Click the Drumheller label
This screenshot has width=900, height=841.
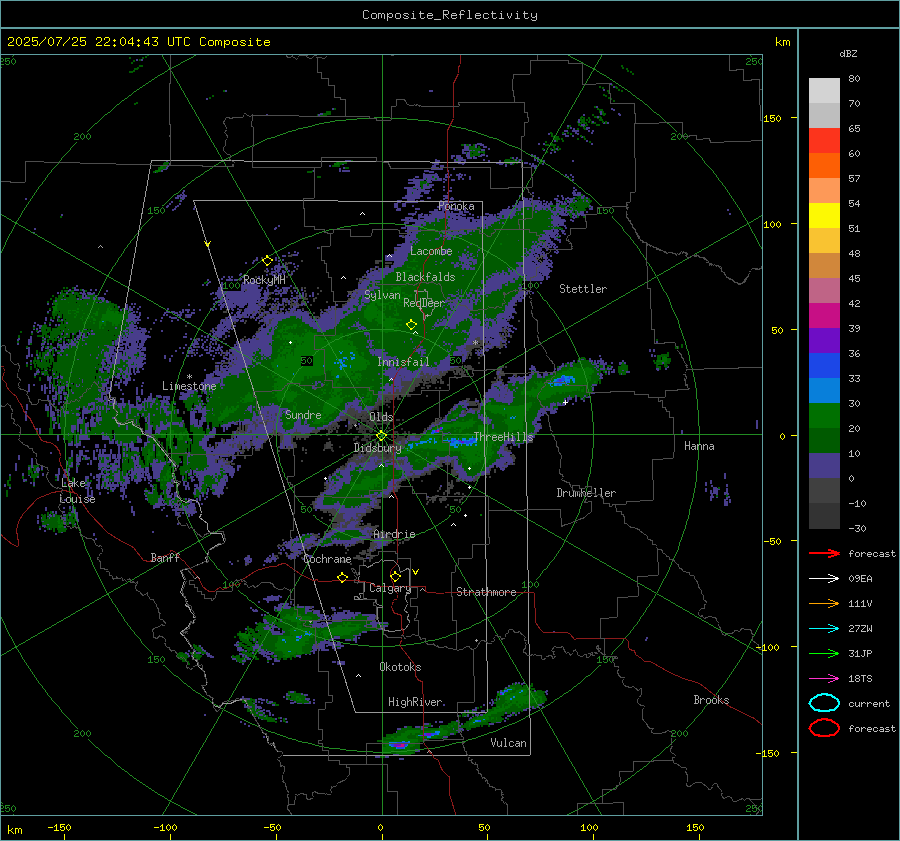click(x=586, y=493)
